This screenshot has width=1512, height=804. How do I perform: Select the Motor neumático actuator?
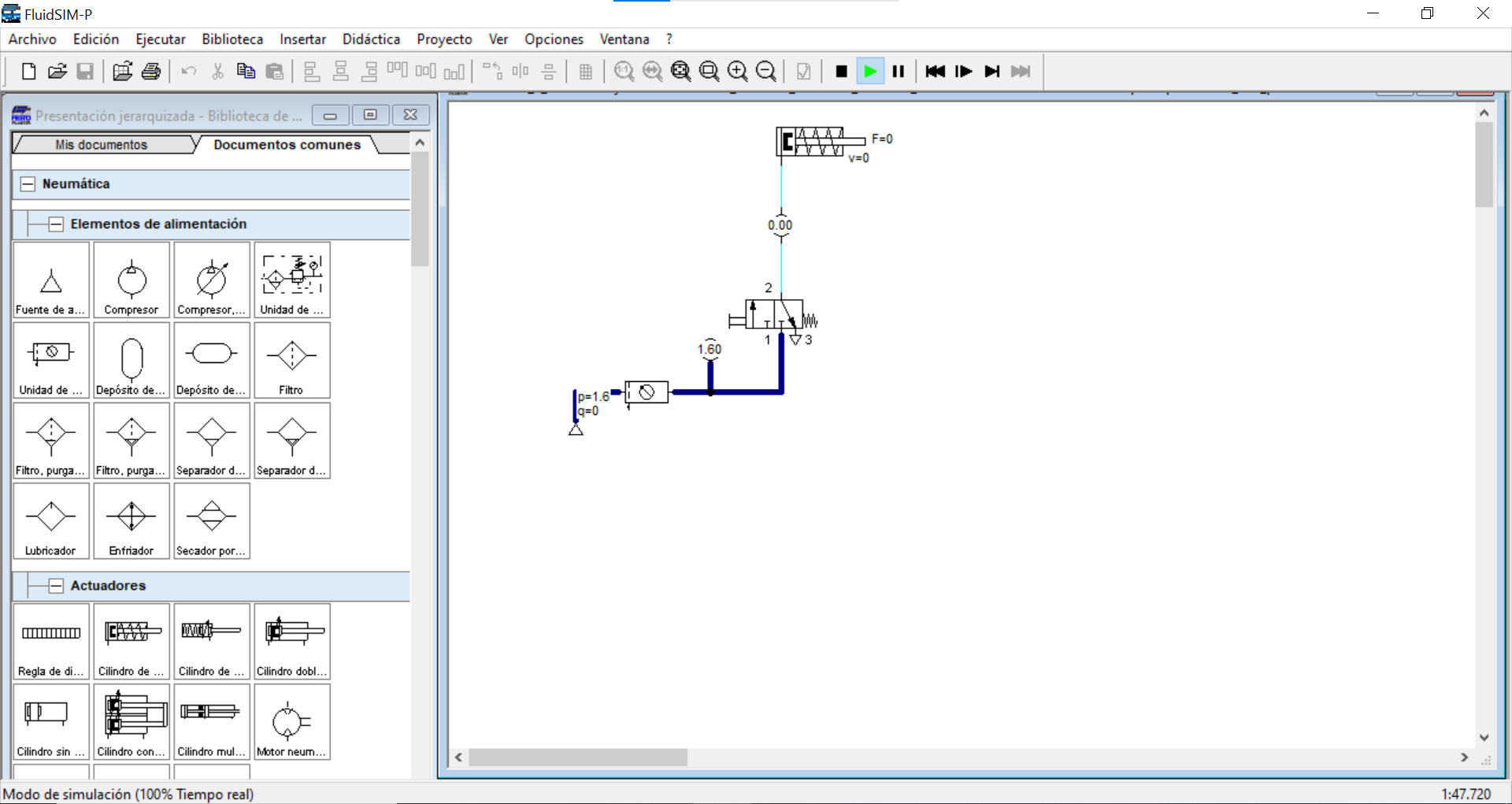coord(291,722)
